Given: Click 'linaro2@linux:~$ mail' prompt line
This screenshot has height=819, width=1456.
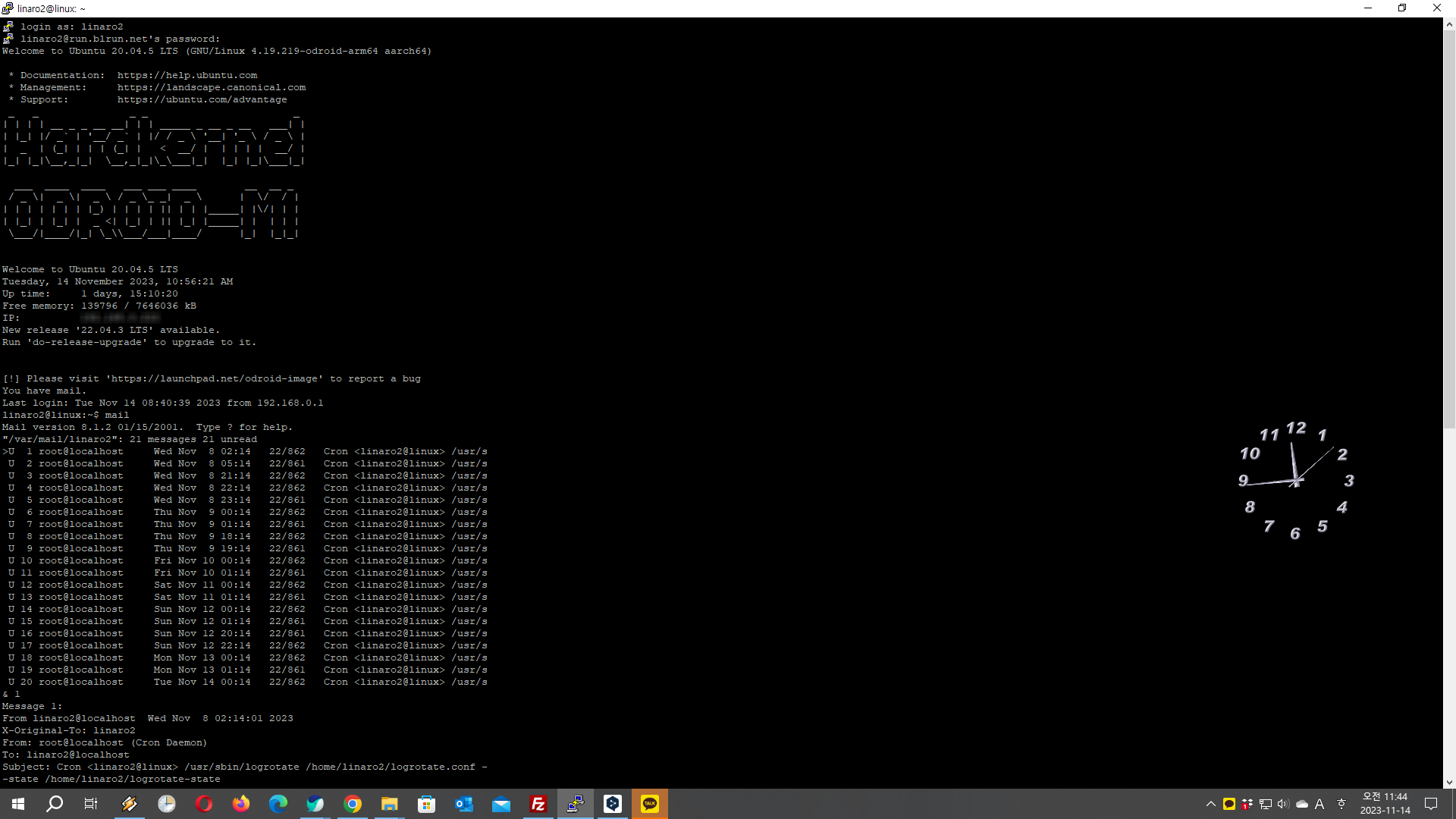Looking at the screenshot, I should pos(65,415).
